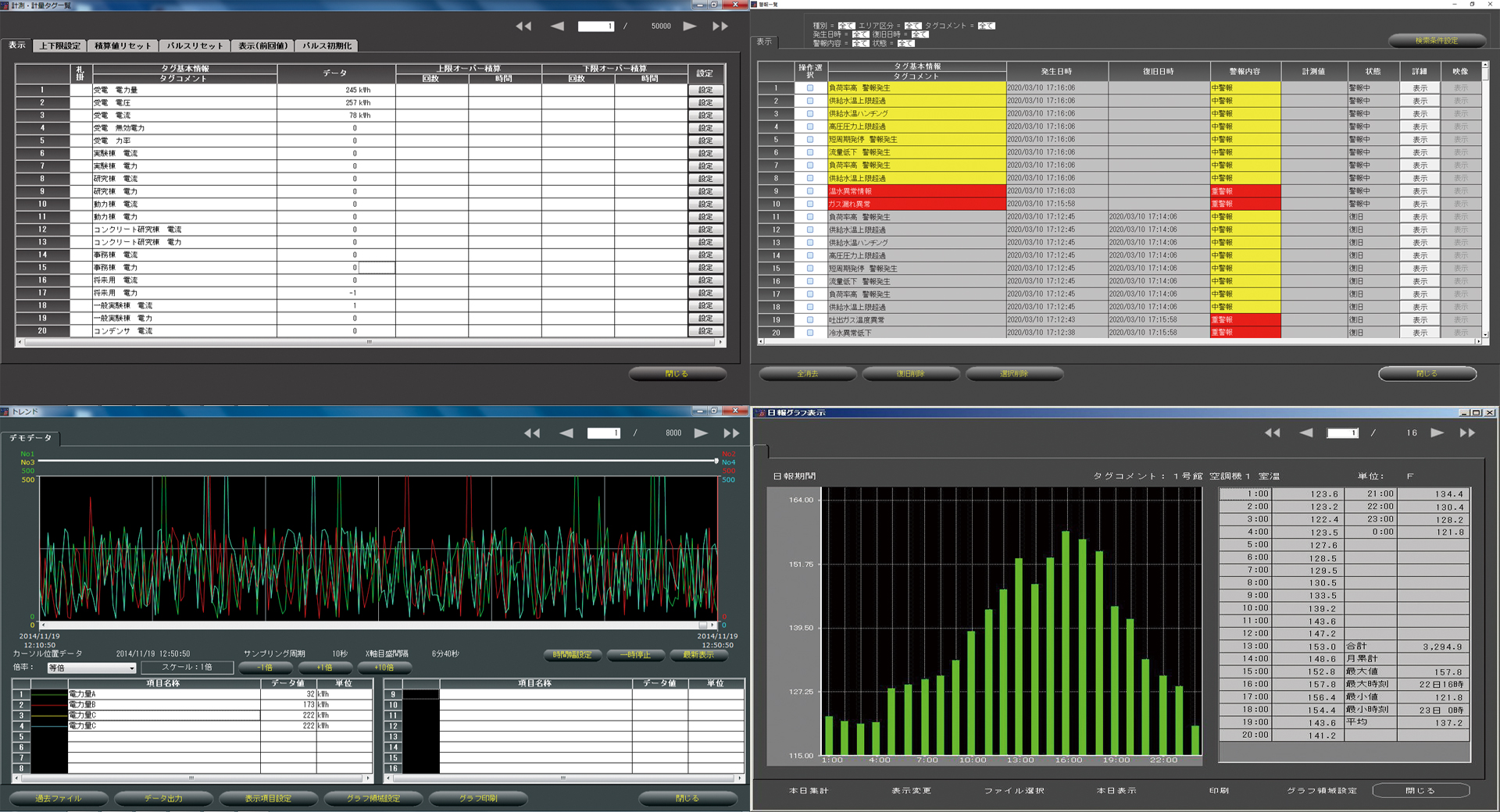Switch to 表示(前回値) tab
This screenshot has width=1500, height=812.
click(263, 46)
